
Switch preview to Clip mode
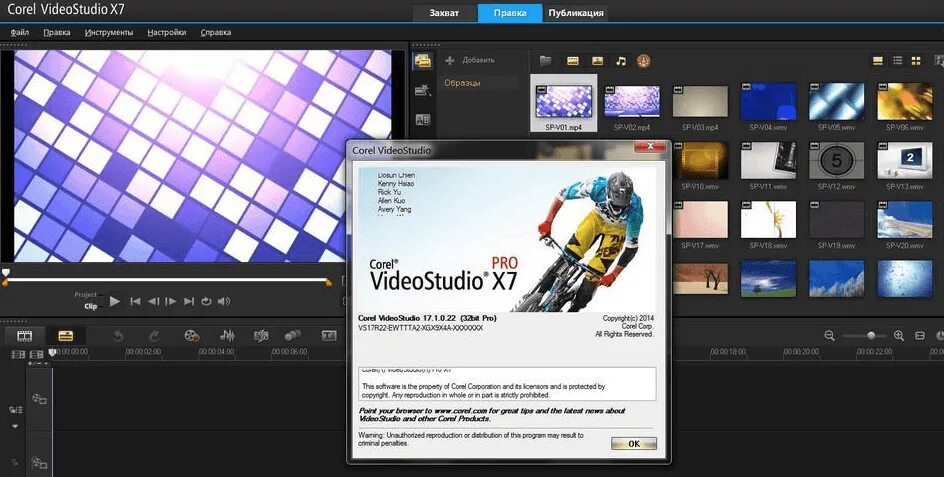90,306
